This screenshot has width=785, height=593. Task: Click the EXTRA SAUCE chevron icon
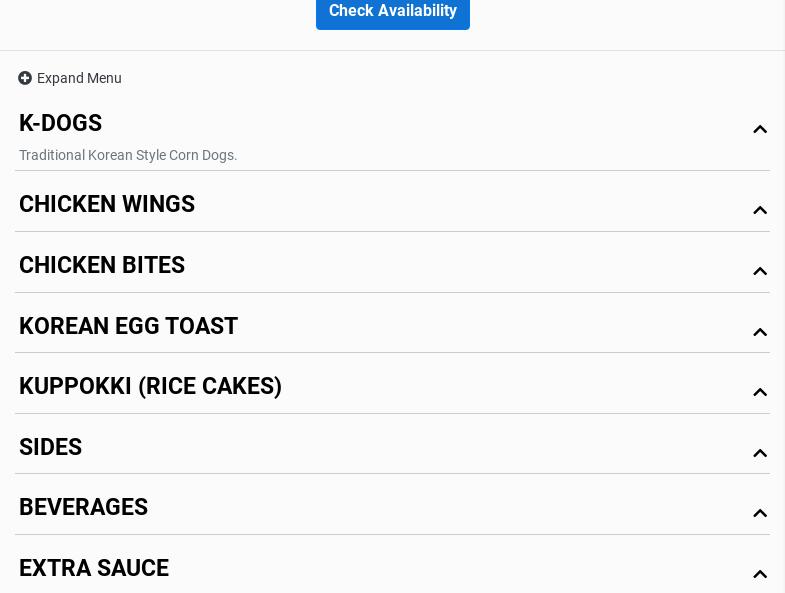(x=759, y=574)
